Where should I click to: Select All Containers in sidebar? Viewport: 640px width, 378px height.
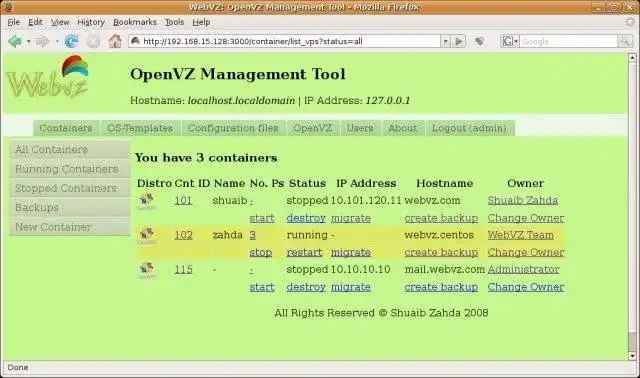click(70, 149)
